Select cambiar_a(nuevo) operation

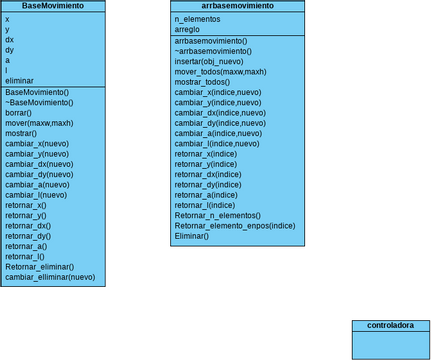click(x=37, y=185)
